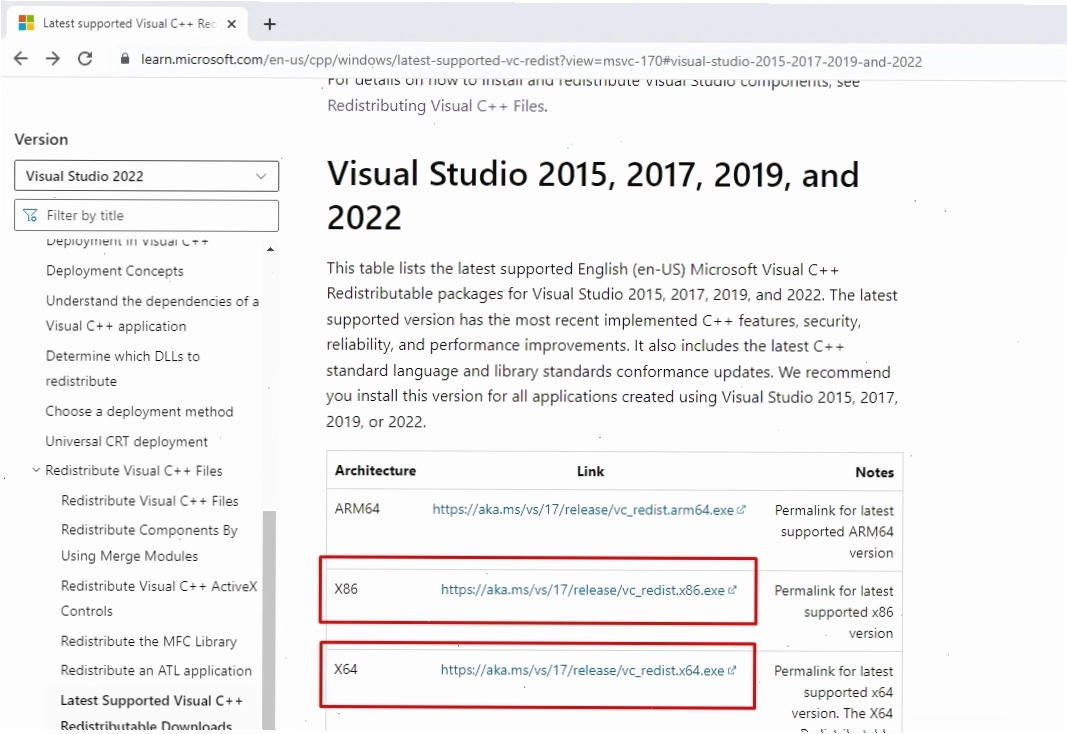This screenshot has width=1067, height=734.
Task: Click the Notes column header
Action: pos(874,472)
